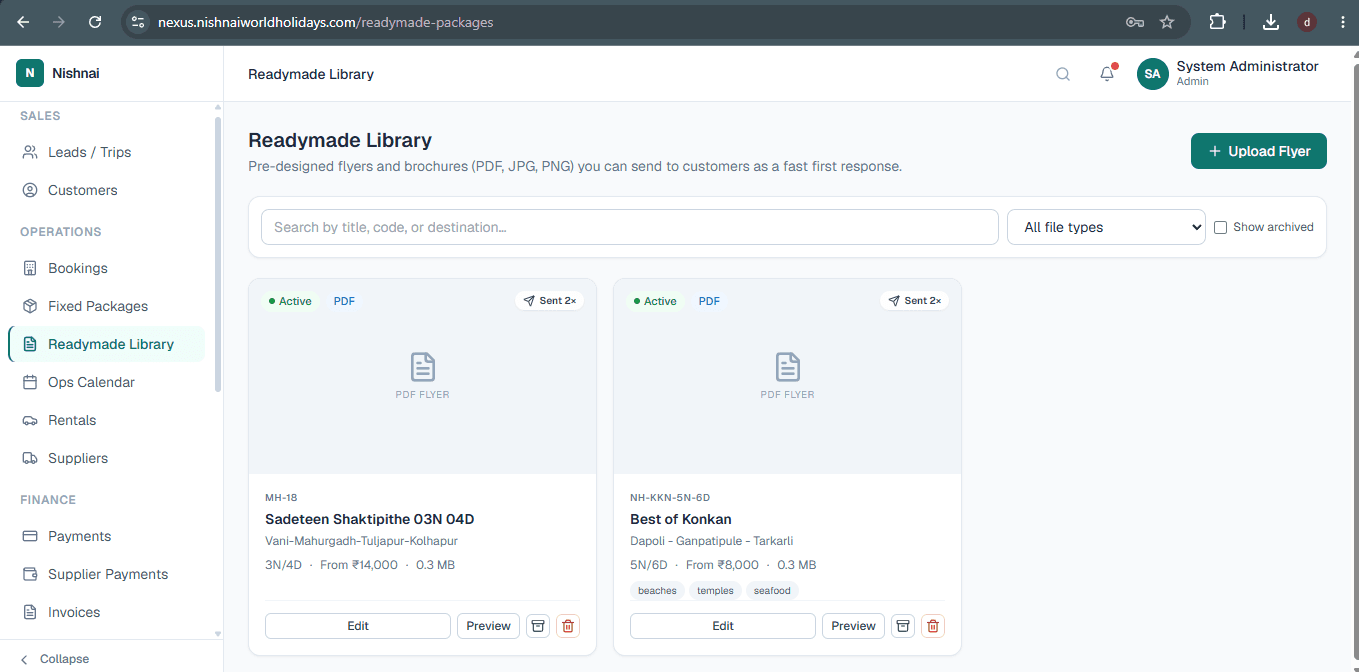Click the PDF flyer icon on Sadeteen card
The width and height of the screenshot is (1359, 672).
point(423,367)
